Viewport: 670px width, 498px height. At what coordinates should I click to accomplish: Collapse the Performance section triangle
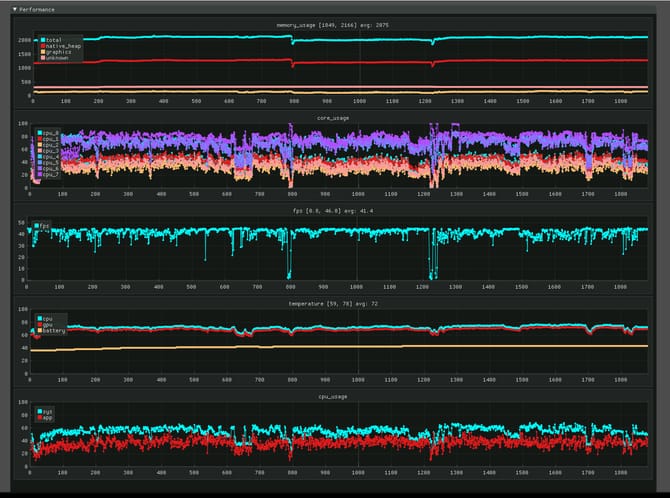(15, 9)
